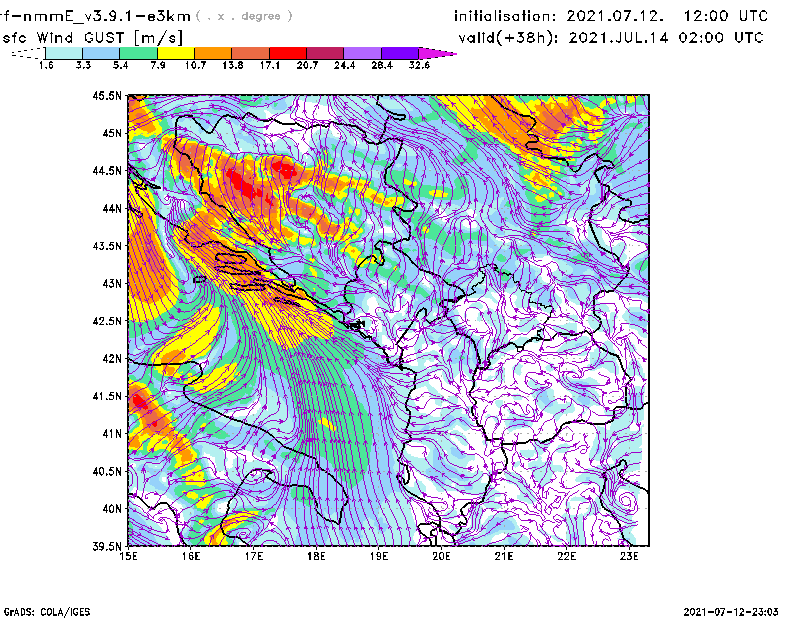Click the 43.5N latitude axis label
The image size is (800, 618).
107,246
